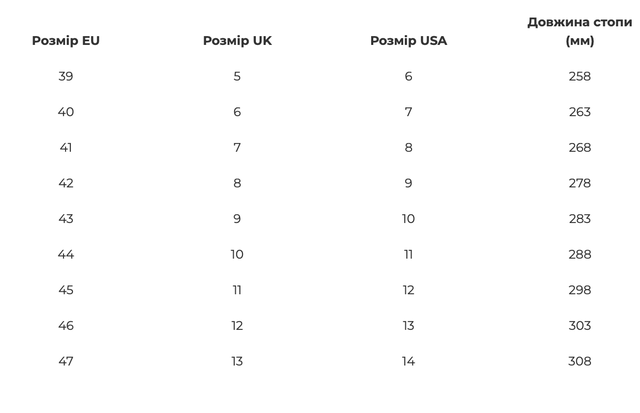Image resolution: width=640 pixels, height=413 pixels.
Task: Click EU size 42 in the table
Action: [x=66, y=183]
